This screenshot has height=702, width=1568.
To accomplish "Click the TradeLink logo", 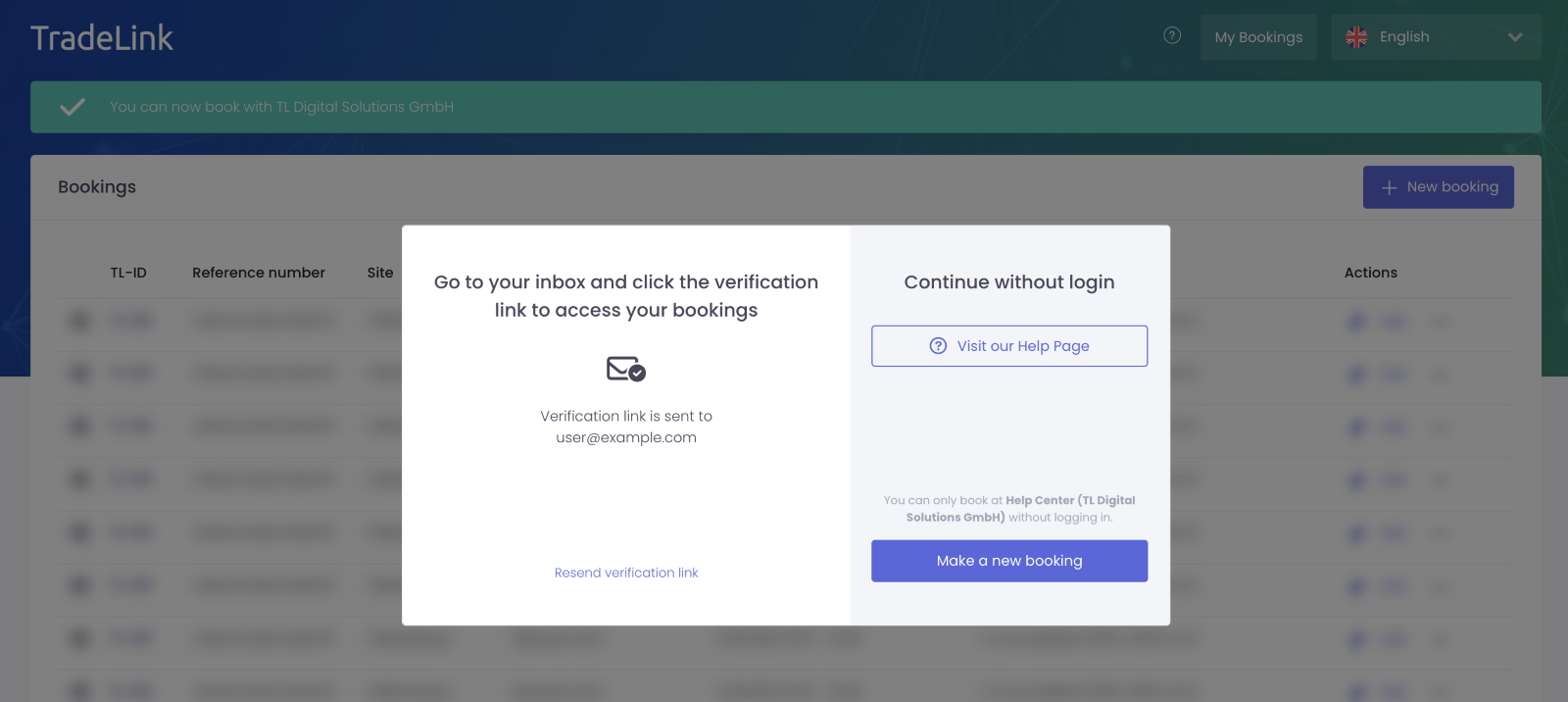I will point(102,38).
